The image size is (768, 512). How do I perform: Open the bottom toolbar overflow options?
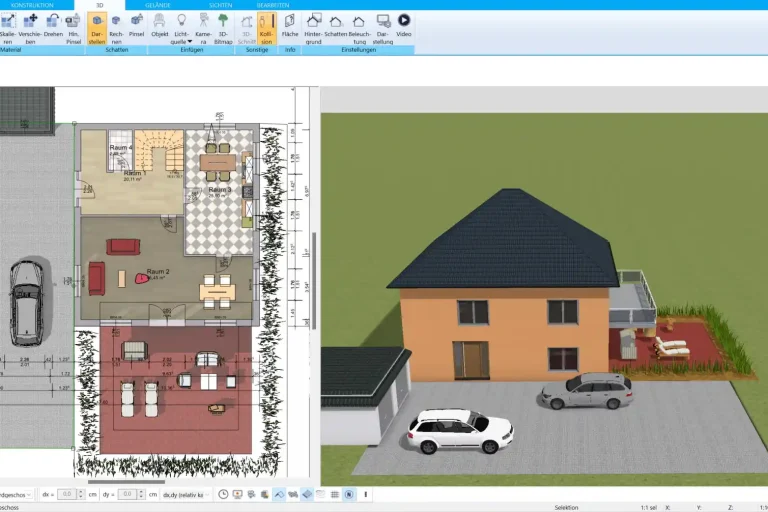365,494
